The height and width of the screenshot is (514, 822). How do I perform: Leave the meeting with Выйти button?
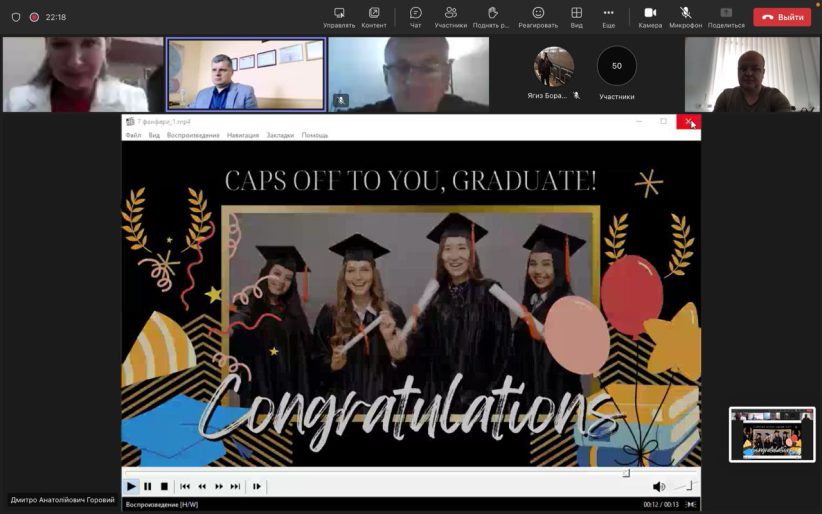[782, 17]
